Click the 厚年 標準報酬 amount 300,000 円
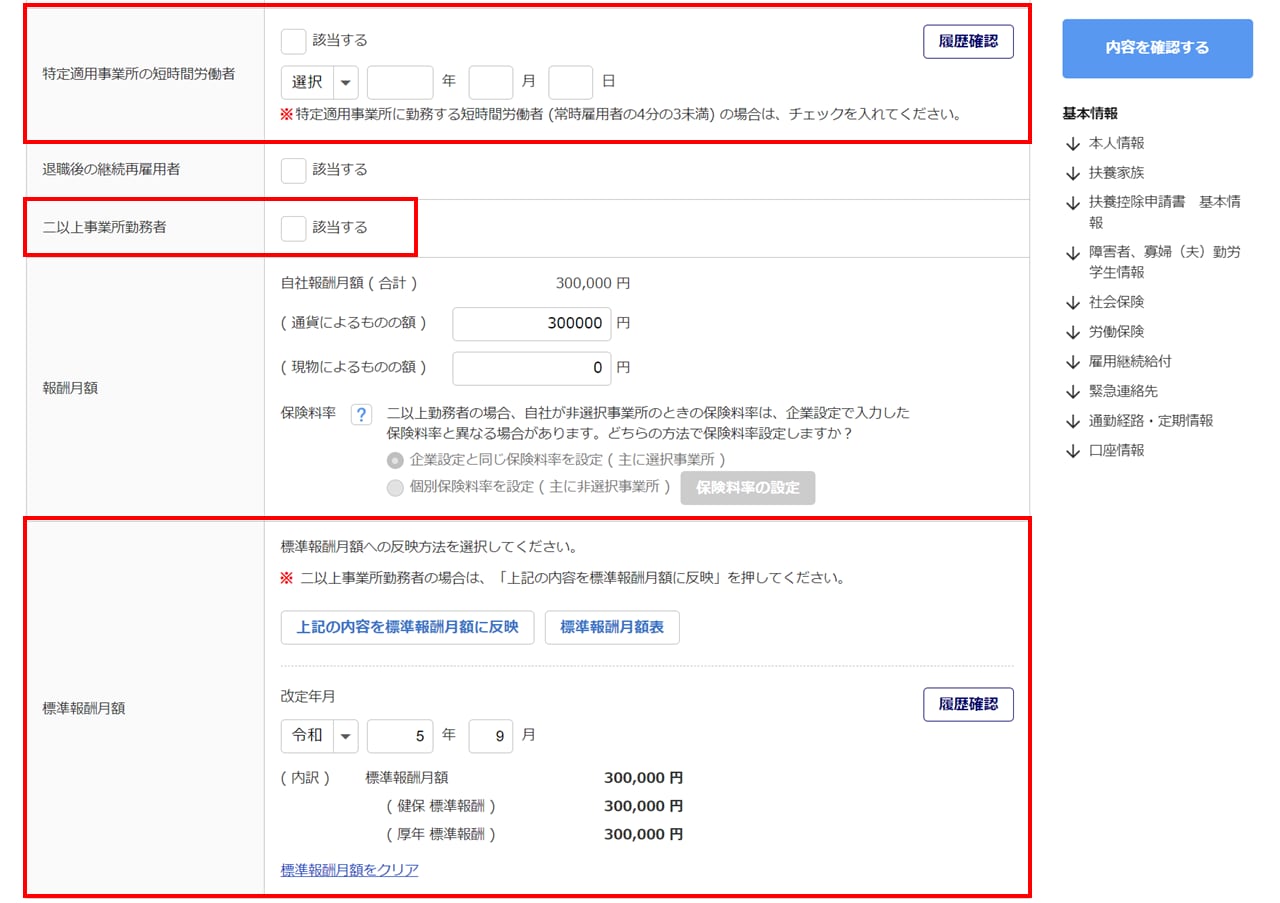The height and width of the screenshot is (903, 1280). click(644, 834)
